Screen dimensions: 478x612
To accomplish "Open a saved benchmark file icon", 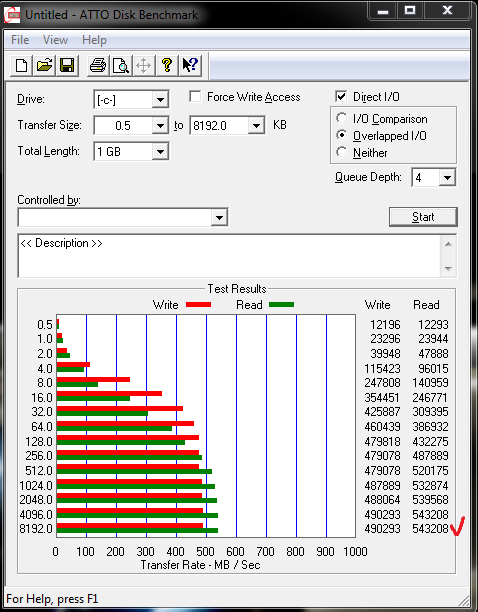I will click(44, 65).
